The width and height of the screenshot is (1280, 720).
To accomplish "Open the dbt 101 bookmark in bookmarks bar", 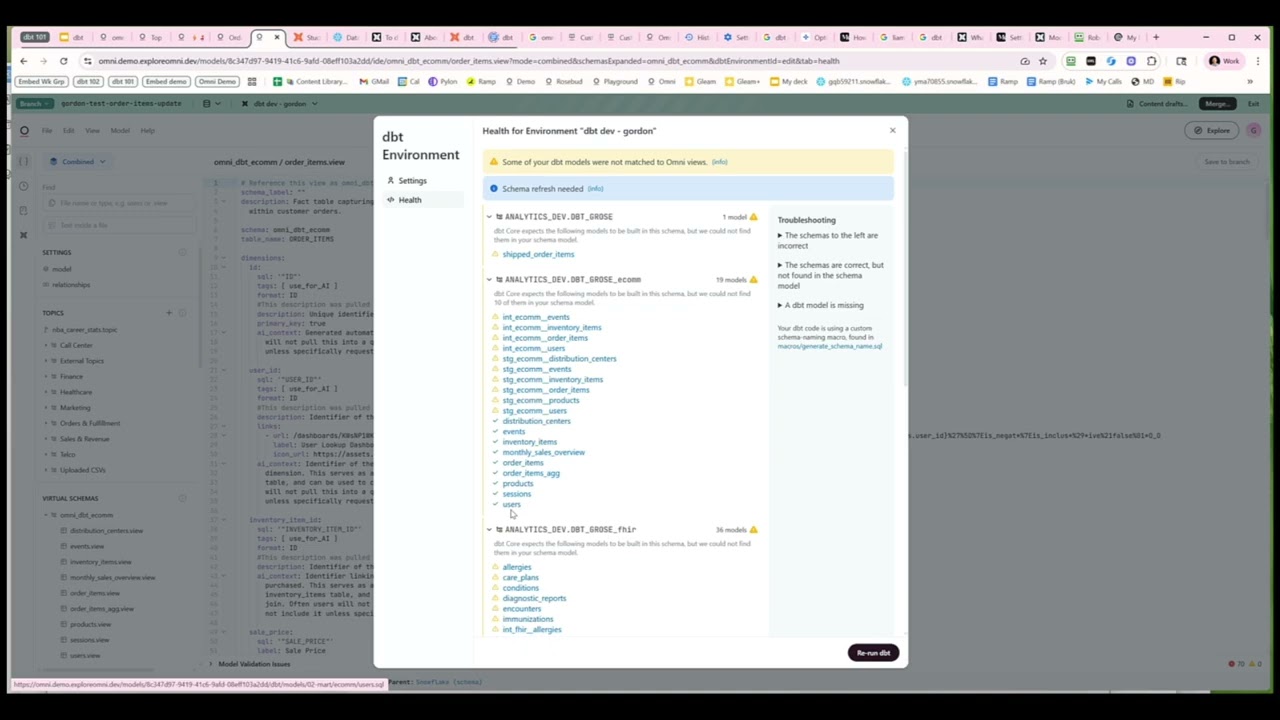I will [x=123, y=82].
